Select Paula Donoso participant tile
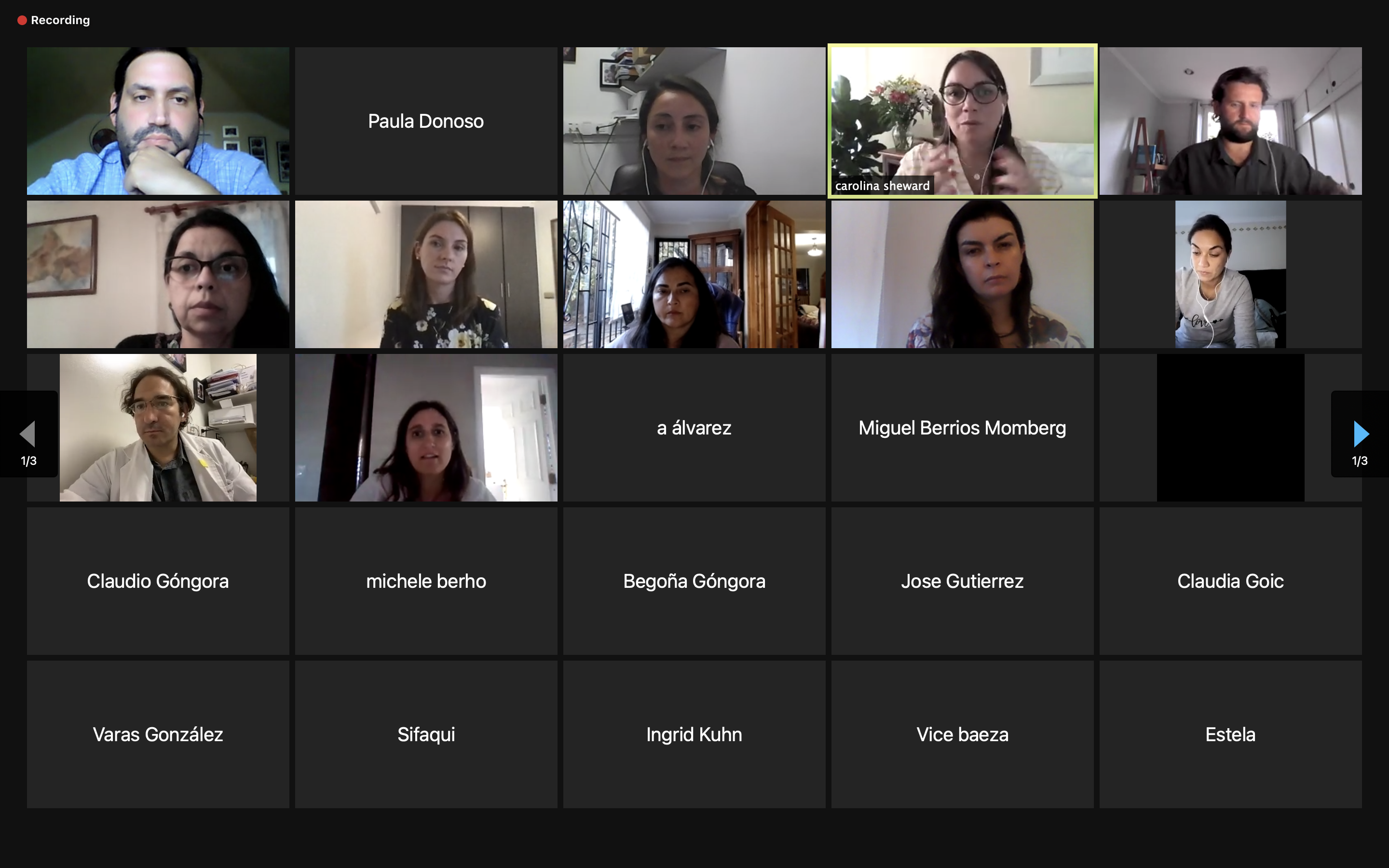 click(x=426, y=121)
